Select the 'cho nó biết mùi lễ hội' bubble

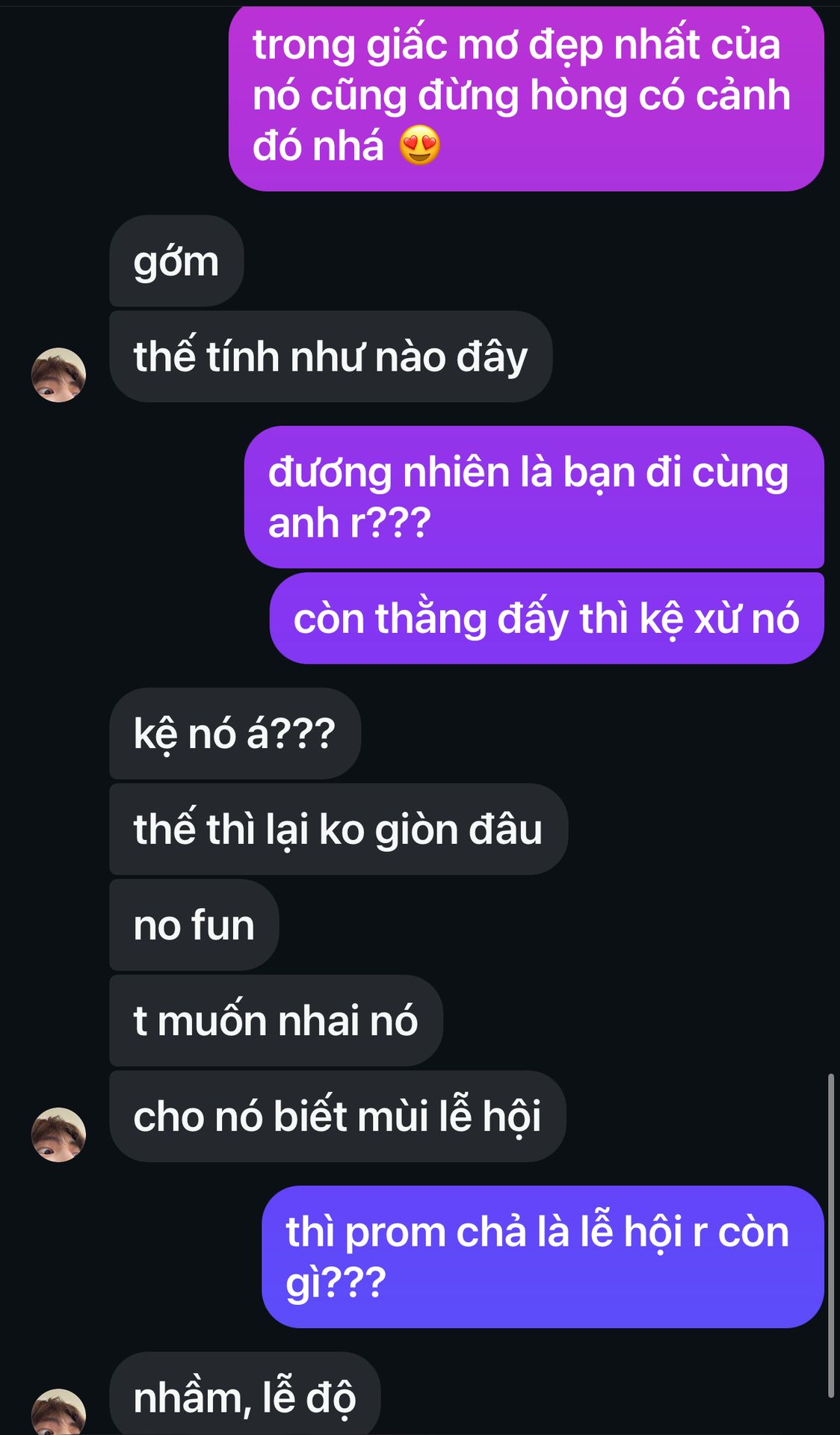pos(338,1116)
